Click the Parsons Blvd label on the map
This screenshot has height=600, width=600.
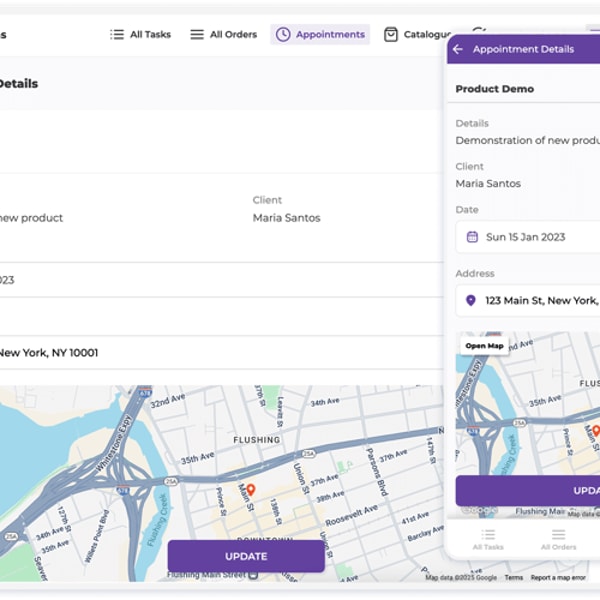pos(377,472)
